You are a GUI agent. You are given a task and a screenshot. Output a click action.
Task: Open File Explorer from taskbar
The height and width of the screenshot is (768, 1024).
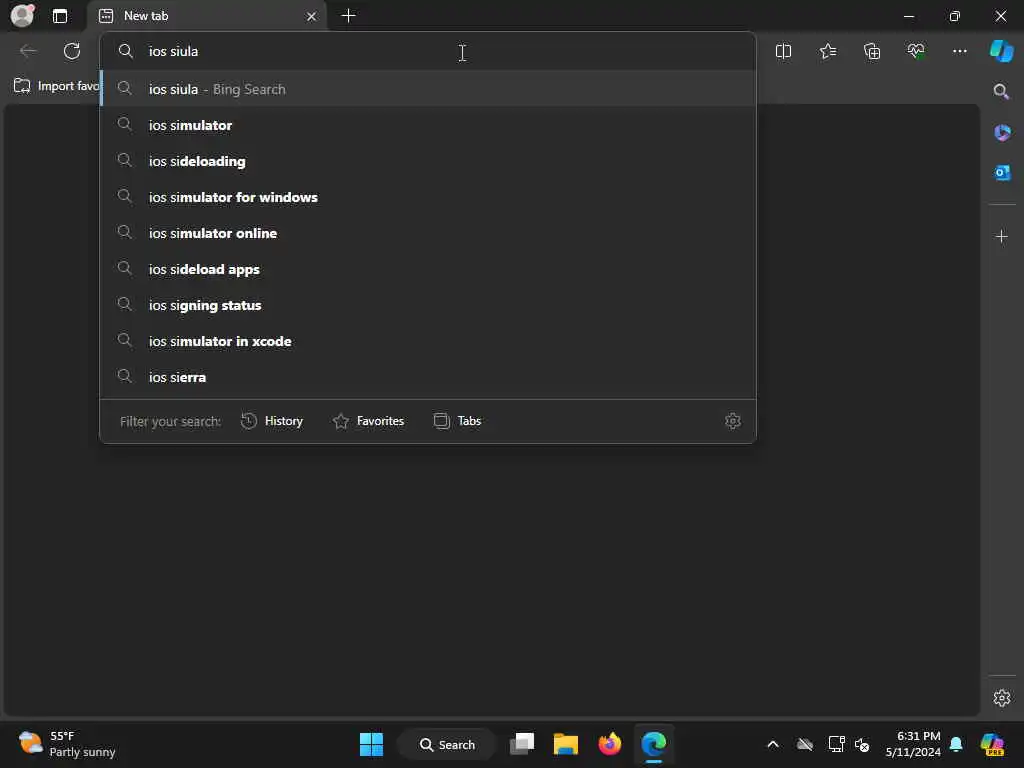coord(566,744)
